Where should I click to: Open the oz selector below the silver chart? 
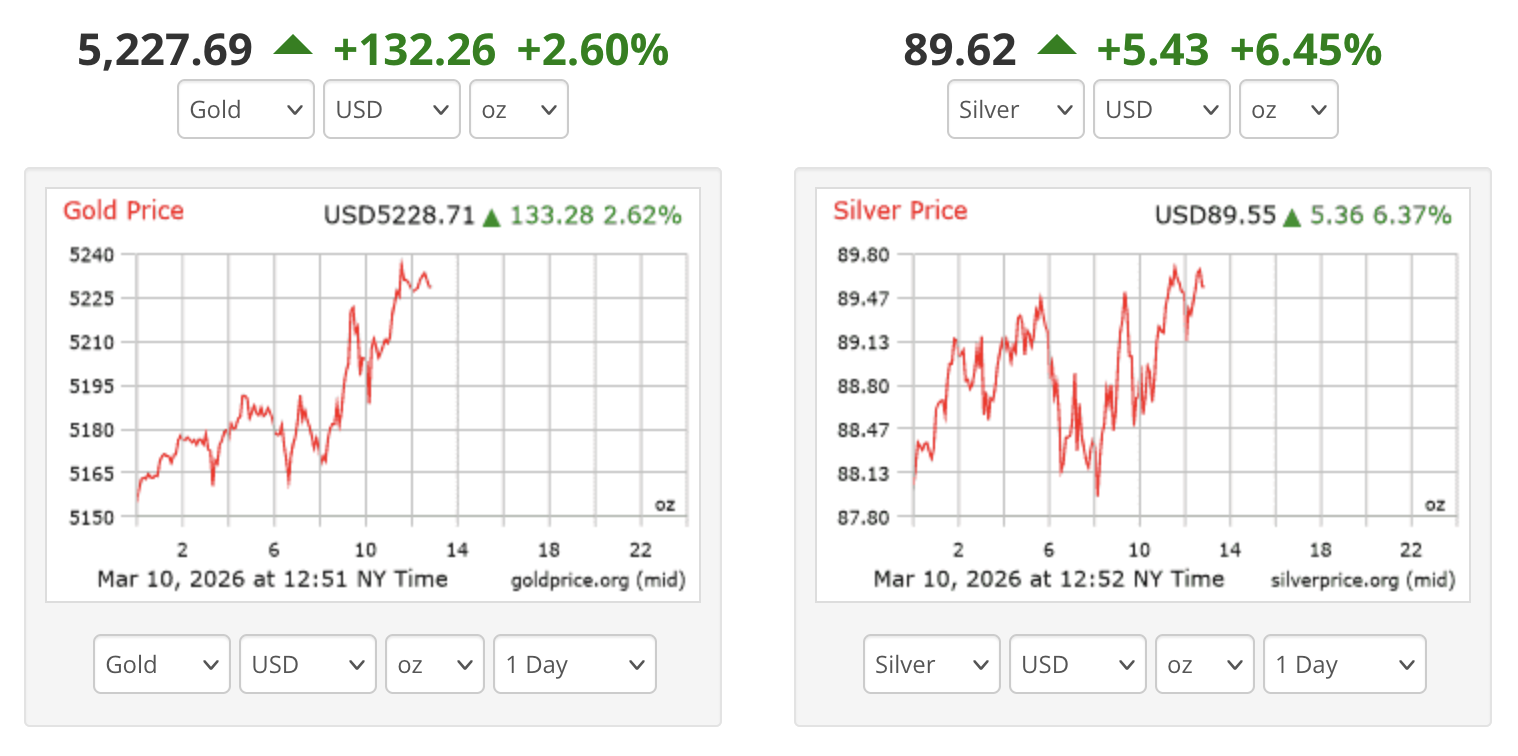click(1204, 664)
